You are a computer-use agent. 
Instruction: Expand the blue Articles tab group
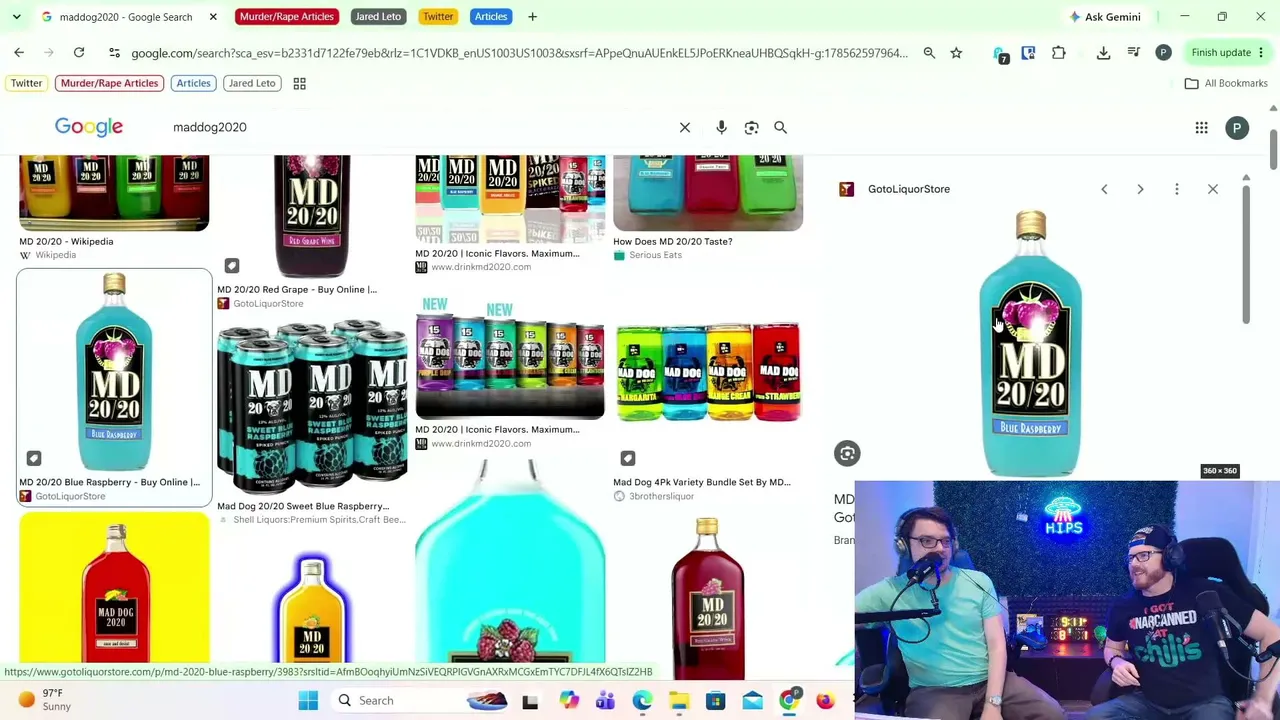(x=491, y=17)
